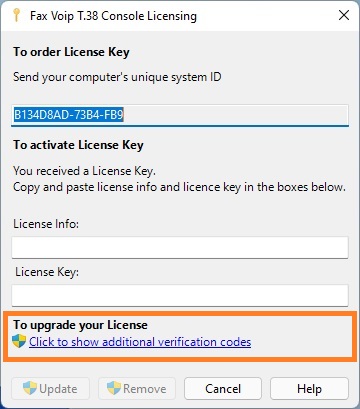The image size is (360, 409).
Task: Open the additional verification codes link
Action: tap(140, 342)
